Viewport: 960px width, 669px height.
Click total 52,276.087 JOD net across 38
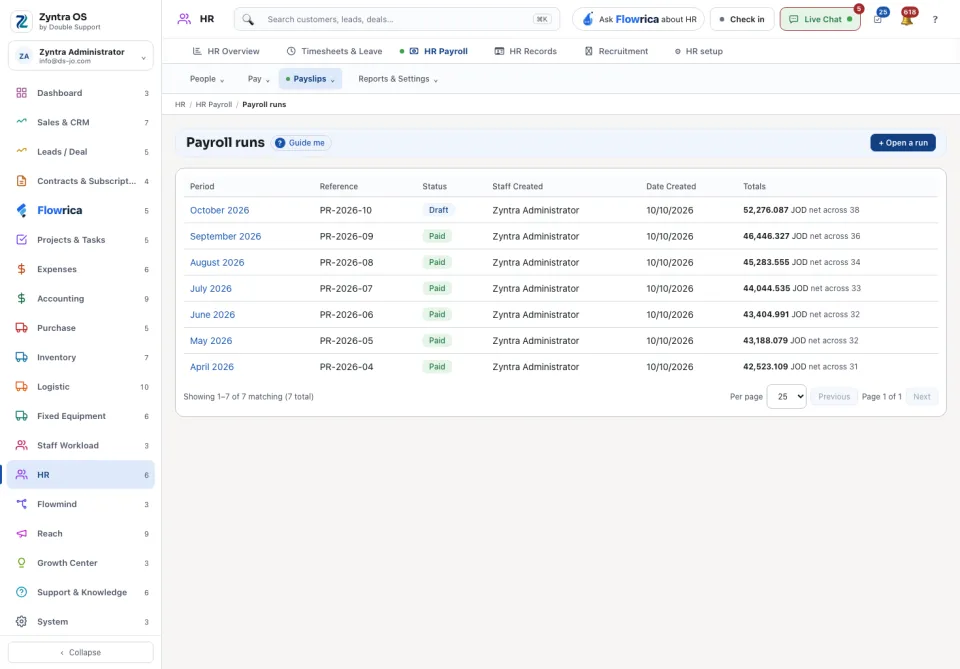tap(801, 210)
